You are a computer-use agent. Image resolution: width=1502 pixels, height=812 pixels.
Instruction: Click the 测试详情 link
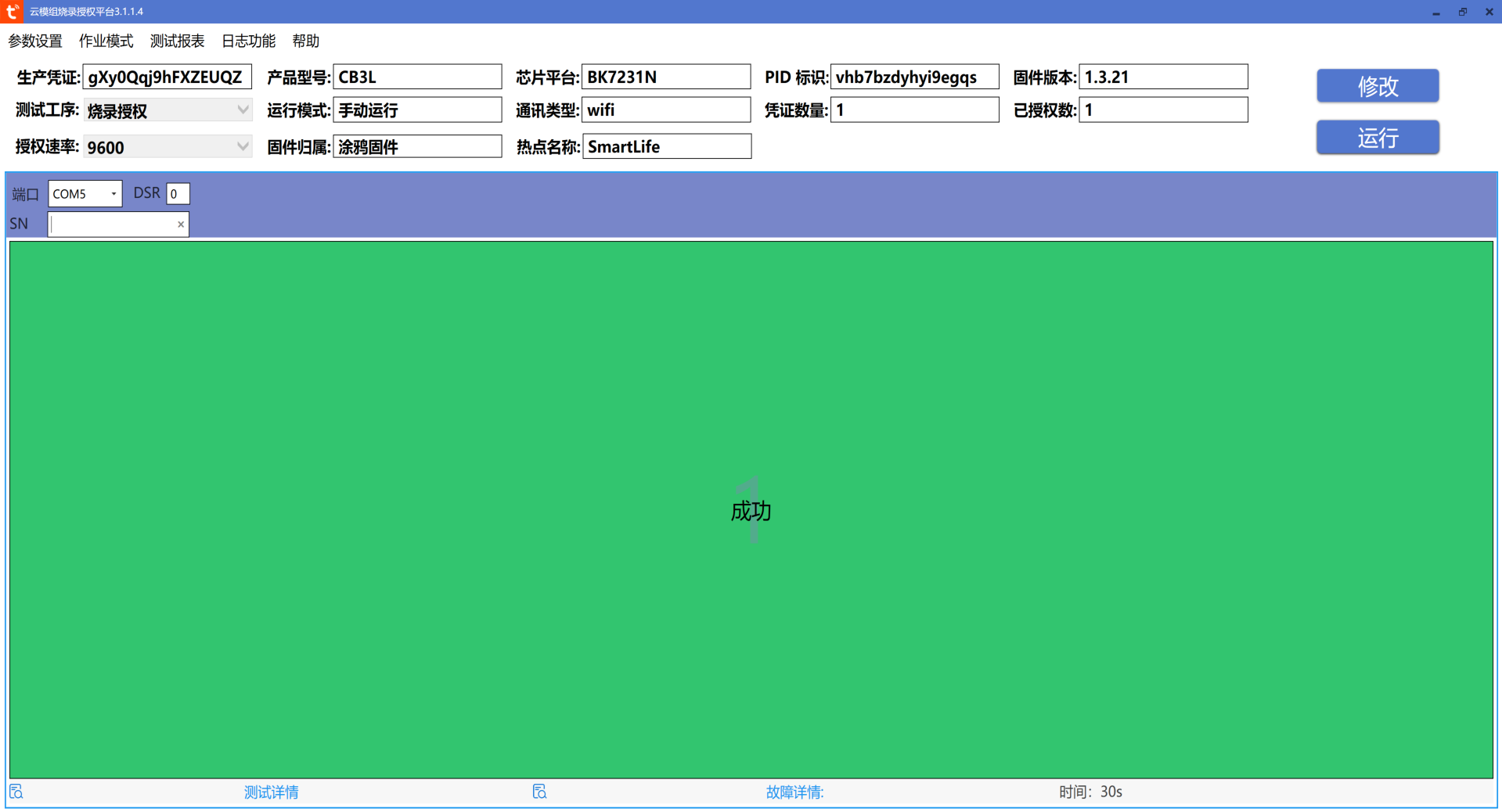tap(272, 792)
